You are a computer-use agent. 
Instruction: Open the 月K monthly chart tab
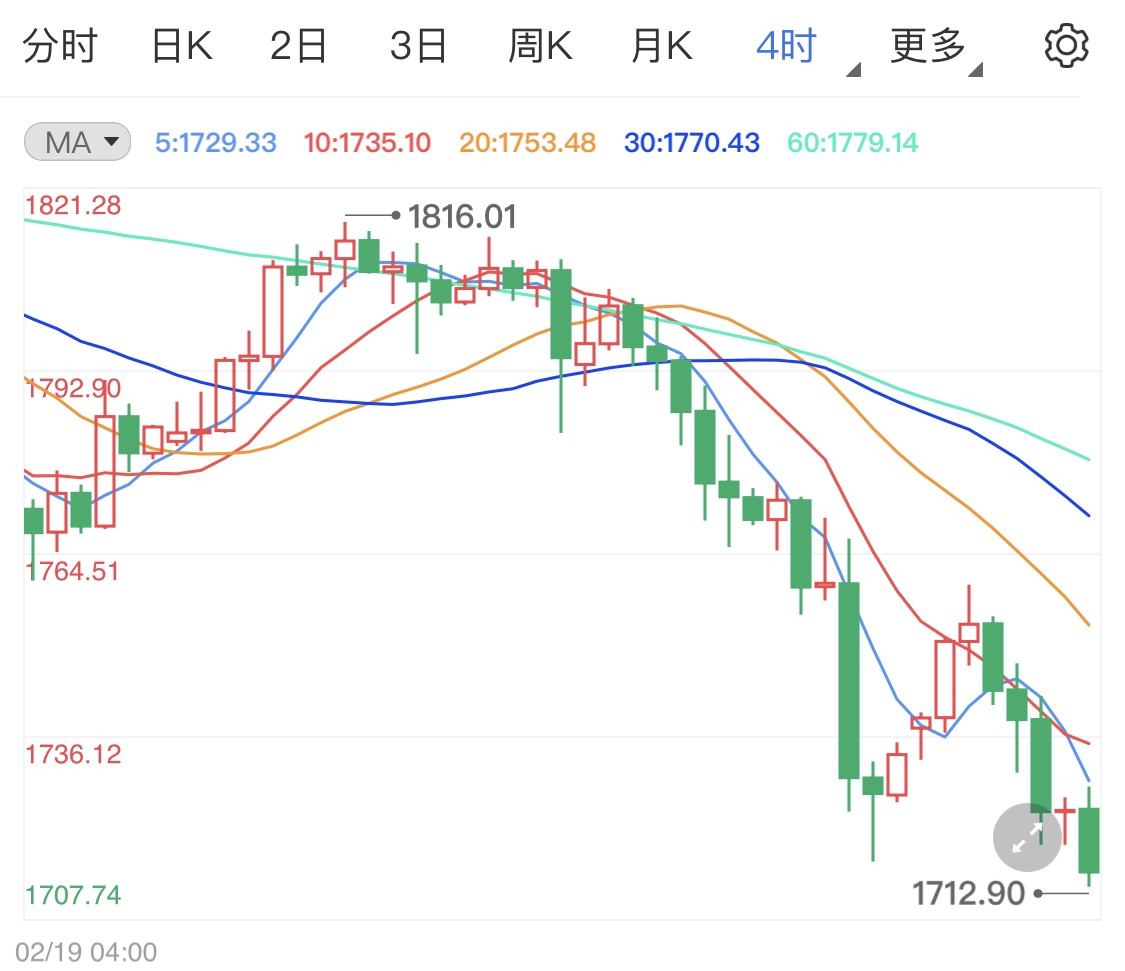[662, 46]
